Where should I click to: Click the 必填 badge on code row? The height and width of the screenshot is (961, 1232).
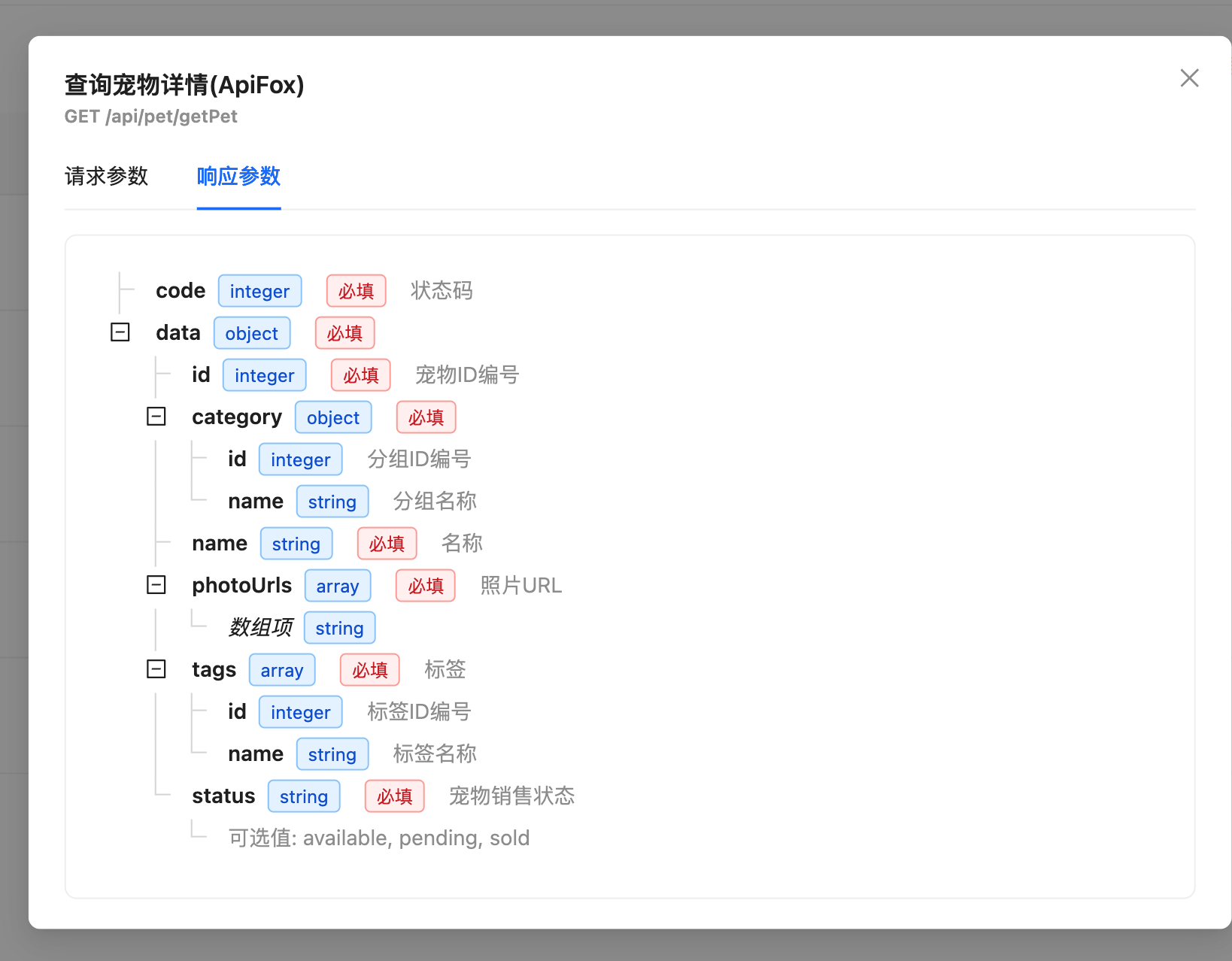356,291
